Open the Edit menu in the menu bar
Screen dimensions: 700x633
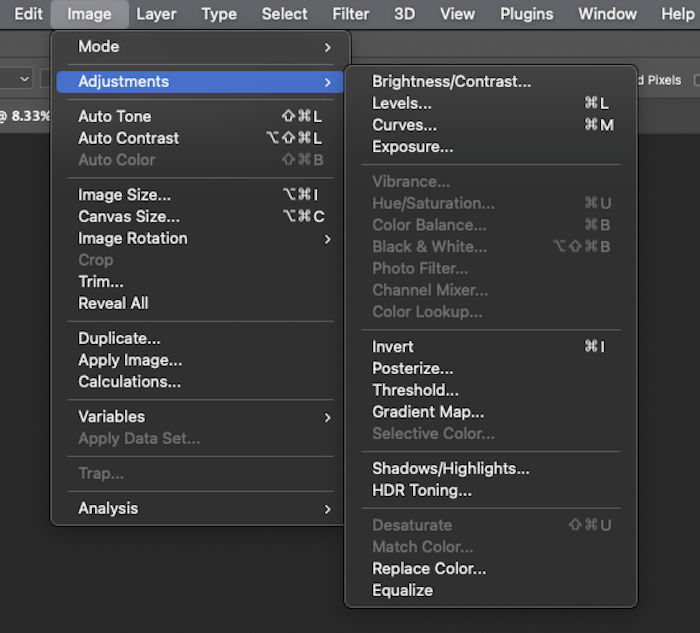28,14
